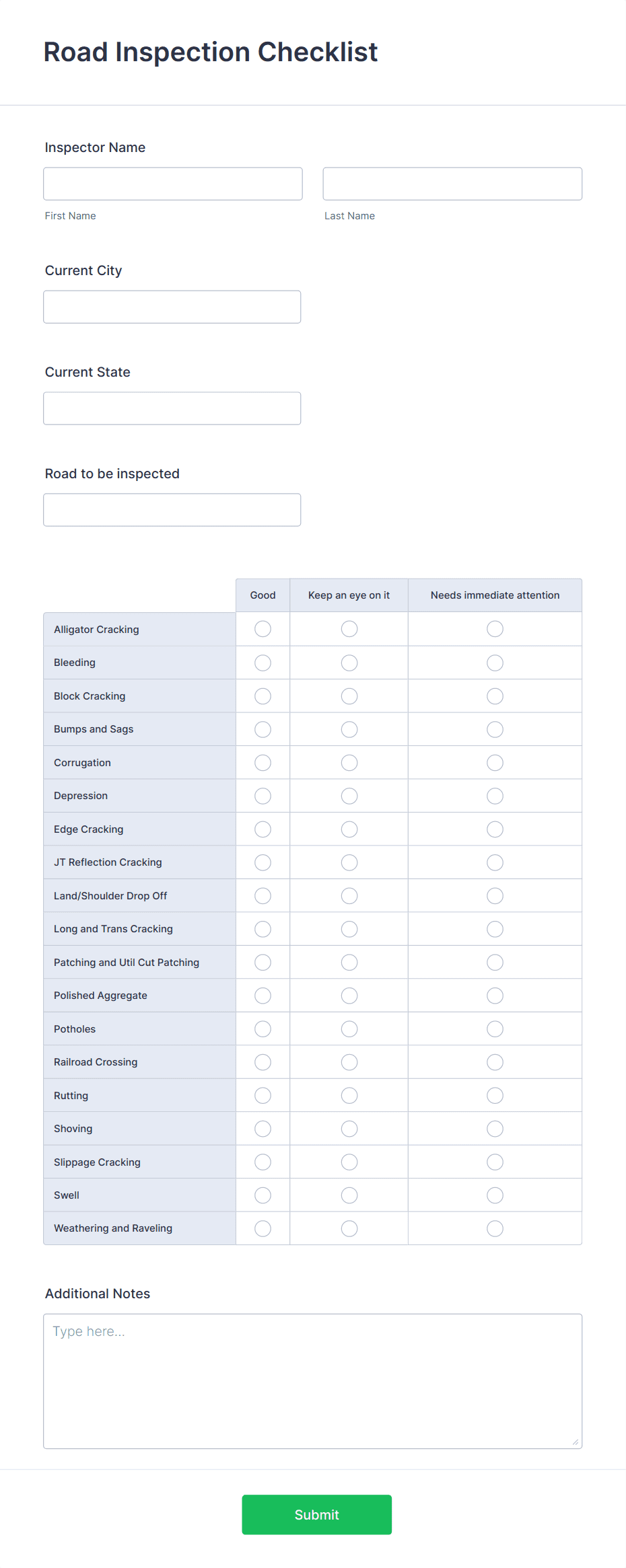Flag Depression for immediate attention
This screenshot has height=1568, width=626.
[495, 795]
